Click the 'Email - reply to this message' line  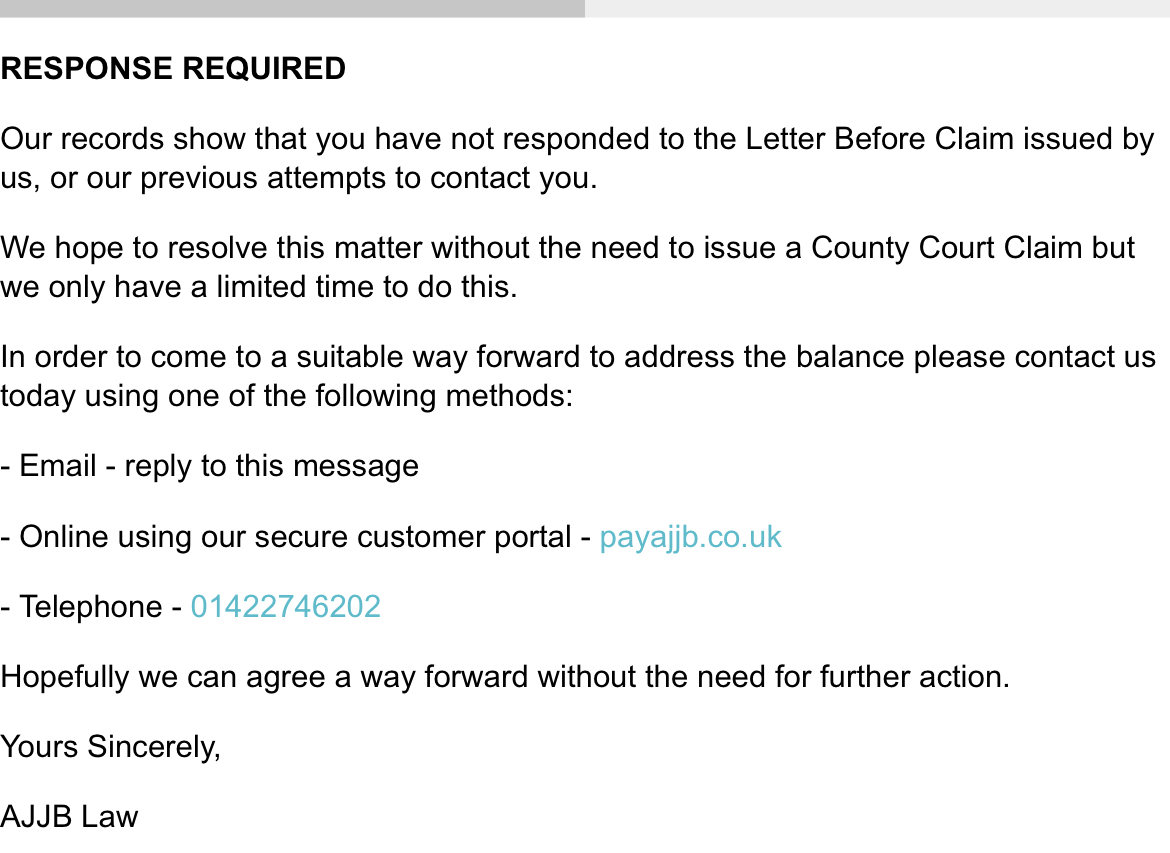pyautogui.click(x=210, y=466)
